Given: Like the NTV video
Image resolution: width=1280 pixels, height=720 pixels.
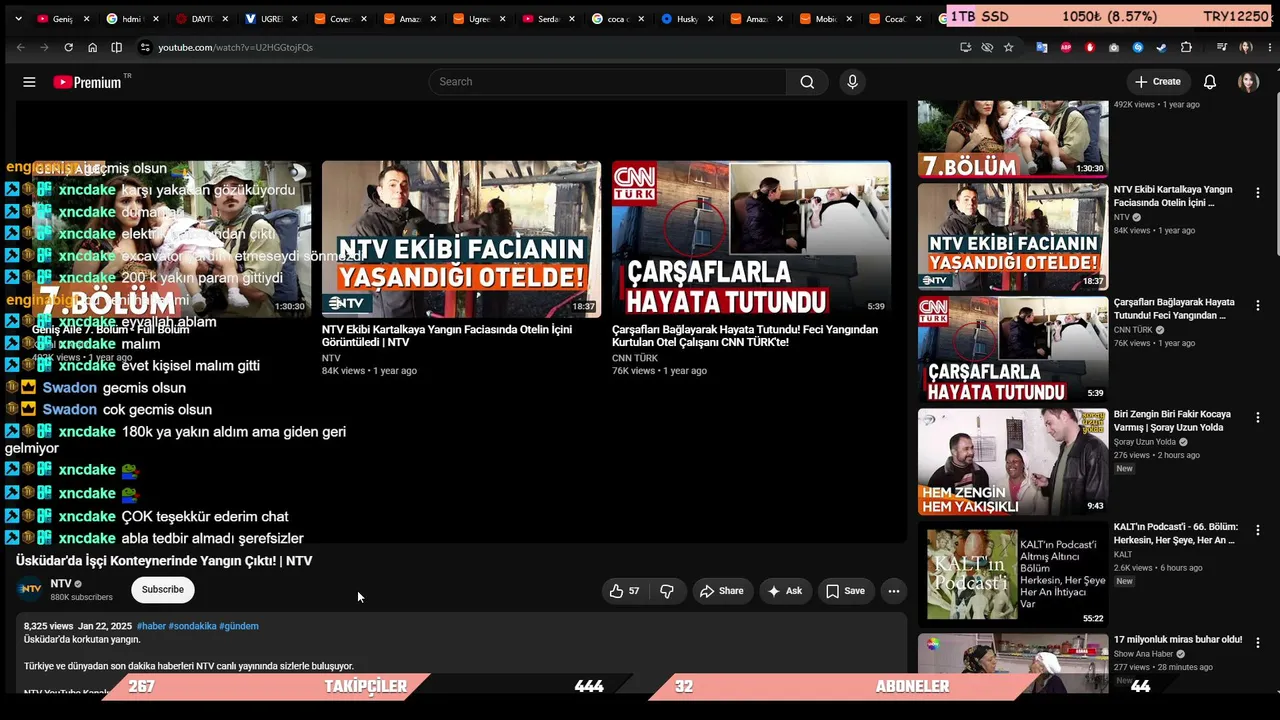Looking at the screenshot, I should [x=624, y=591].
